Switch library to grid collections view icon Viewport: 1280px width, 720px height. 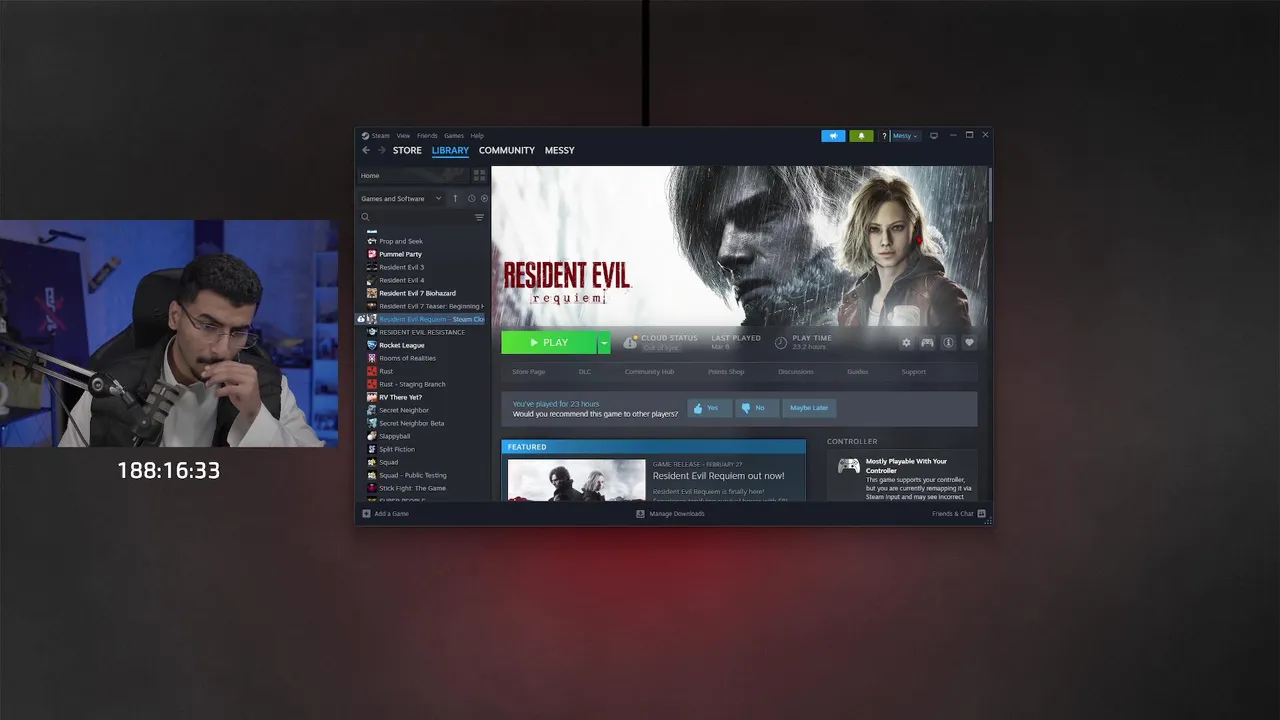pyautogui.click(x=479, y=175)
